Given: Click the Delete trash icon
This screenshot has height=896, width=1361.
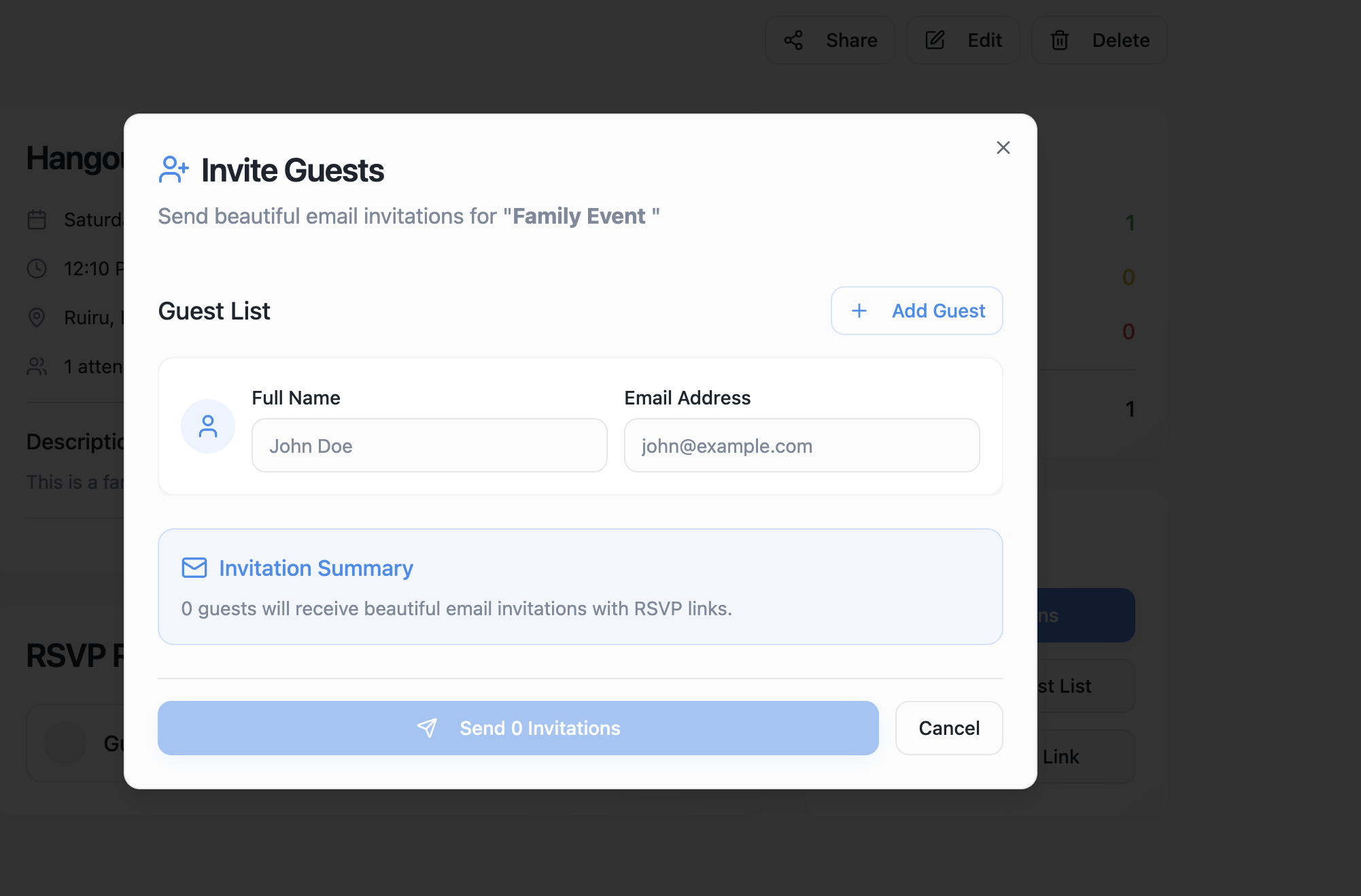Looking at the screenshot, I should coord(1059,40).
